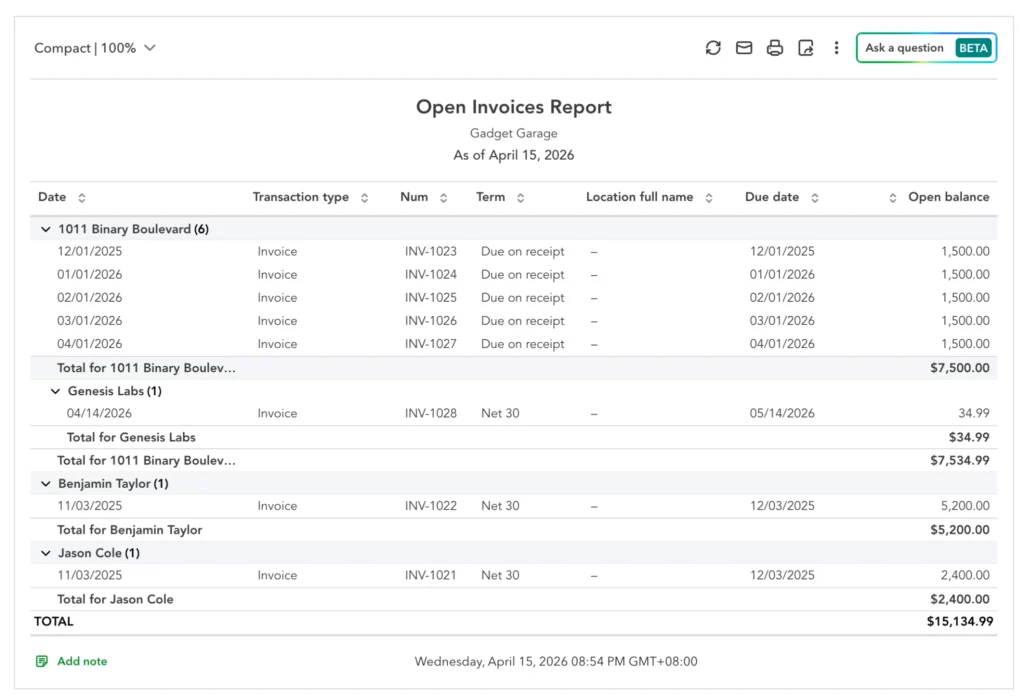Click the Num column header
1024x698 pixels.
(414, 197)
